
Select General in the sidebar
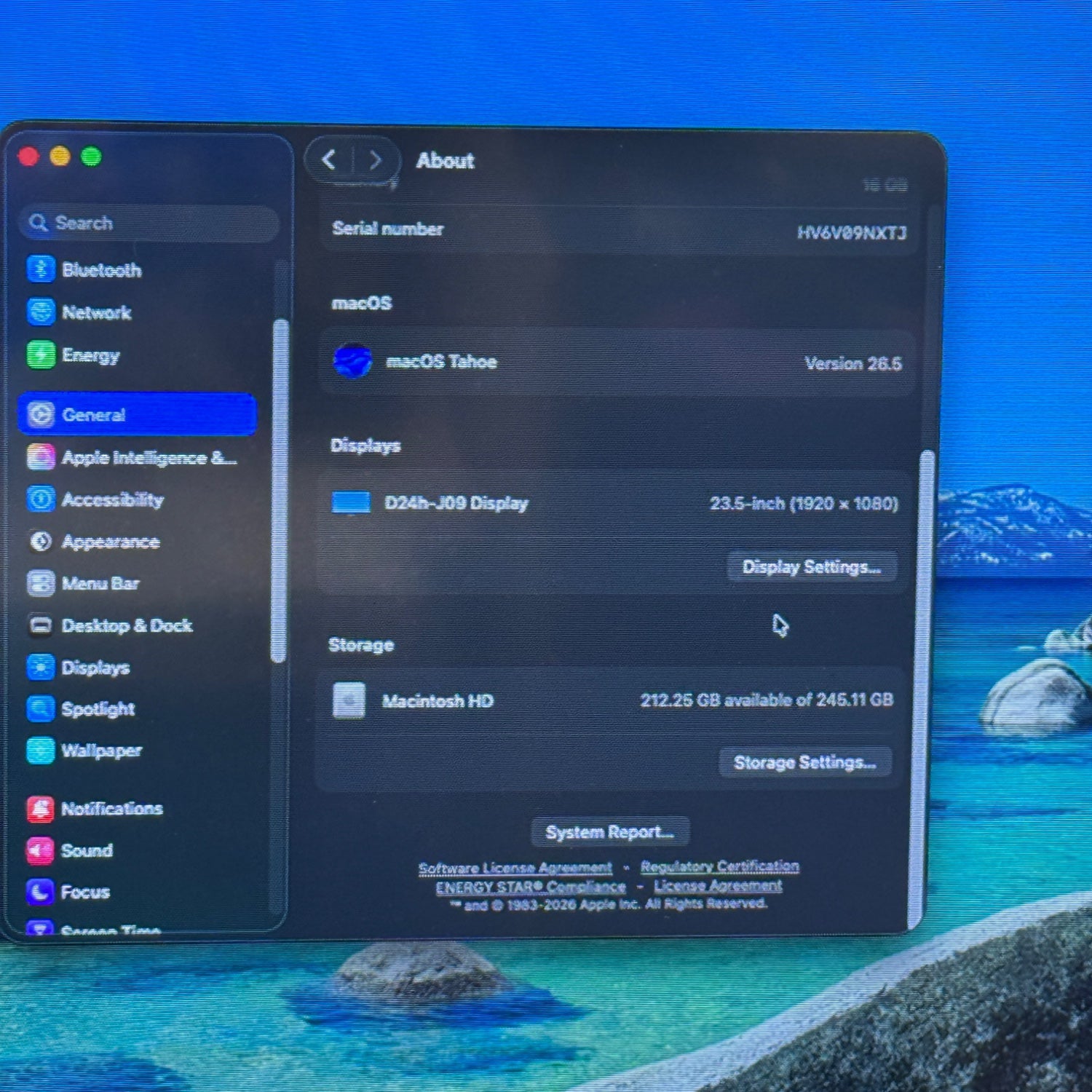[x=138, y=414]
